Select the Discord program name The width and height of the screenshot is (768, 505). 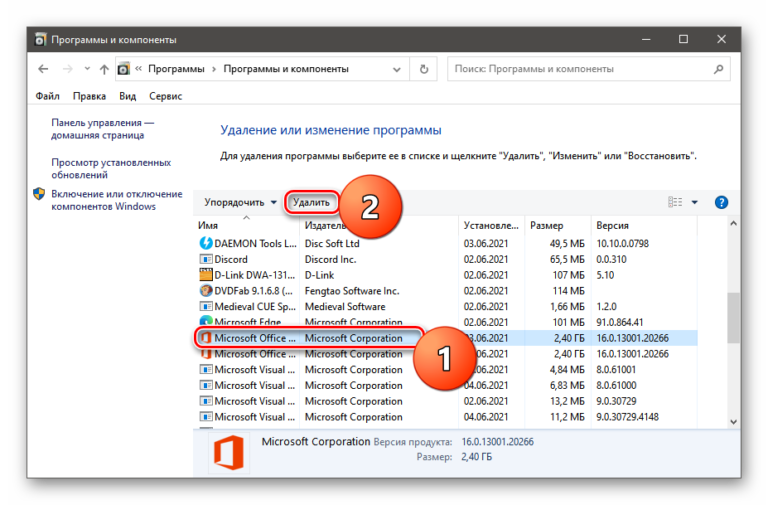pos(231,259)
